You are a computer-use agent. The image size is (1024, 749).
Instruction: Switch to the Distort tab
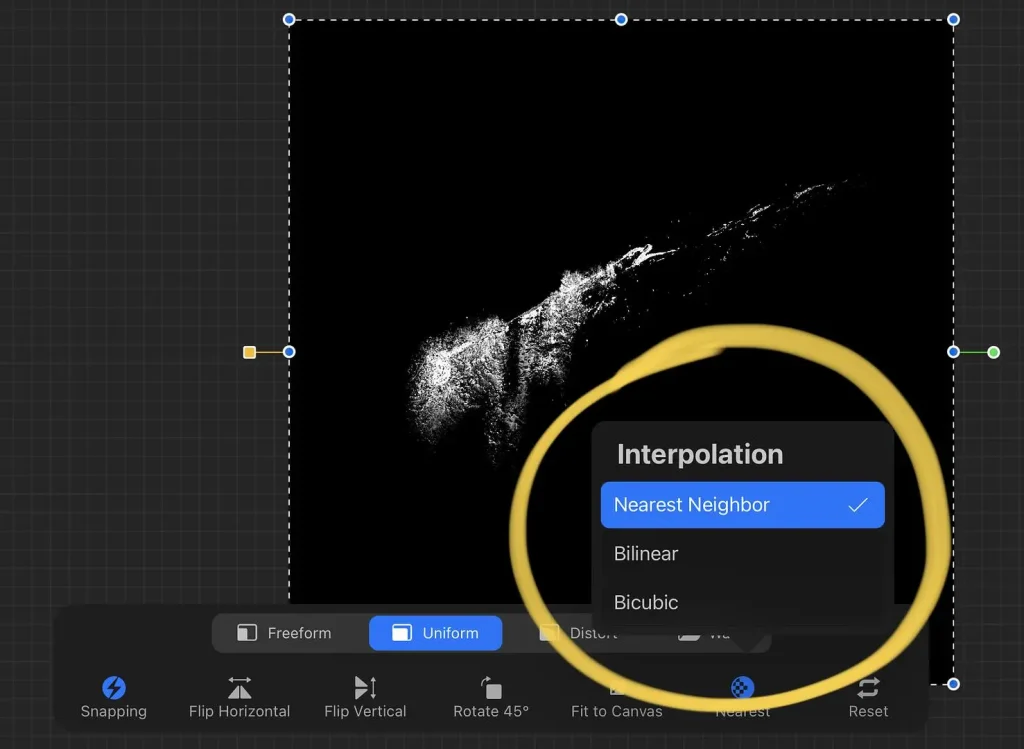click(x=588, y=632)
